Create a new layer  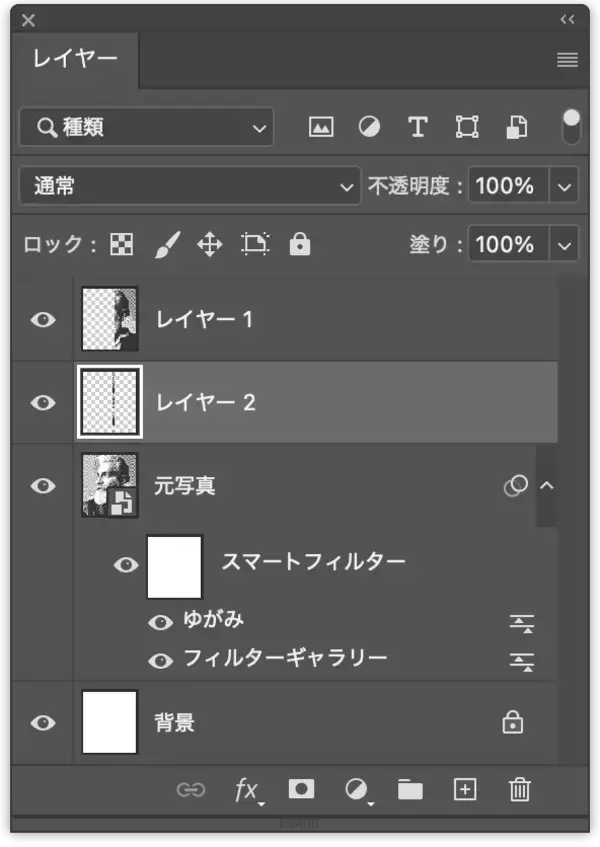click(x=465, y=789)
